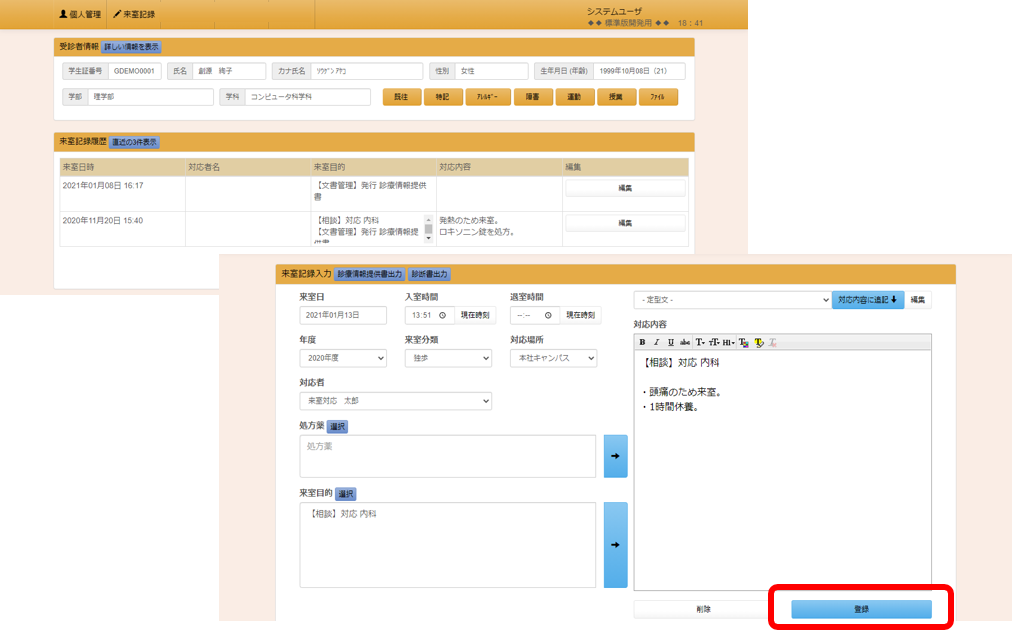Click the clock icon in 入室時間 field
The height and width of the screenshot is (630, 1012).
click(443, 315)
